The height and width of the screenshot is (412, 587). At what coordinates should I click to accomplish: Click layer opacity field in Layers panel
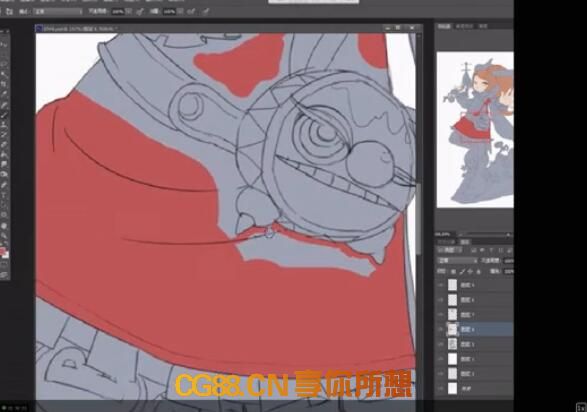(509, 260)
